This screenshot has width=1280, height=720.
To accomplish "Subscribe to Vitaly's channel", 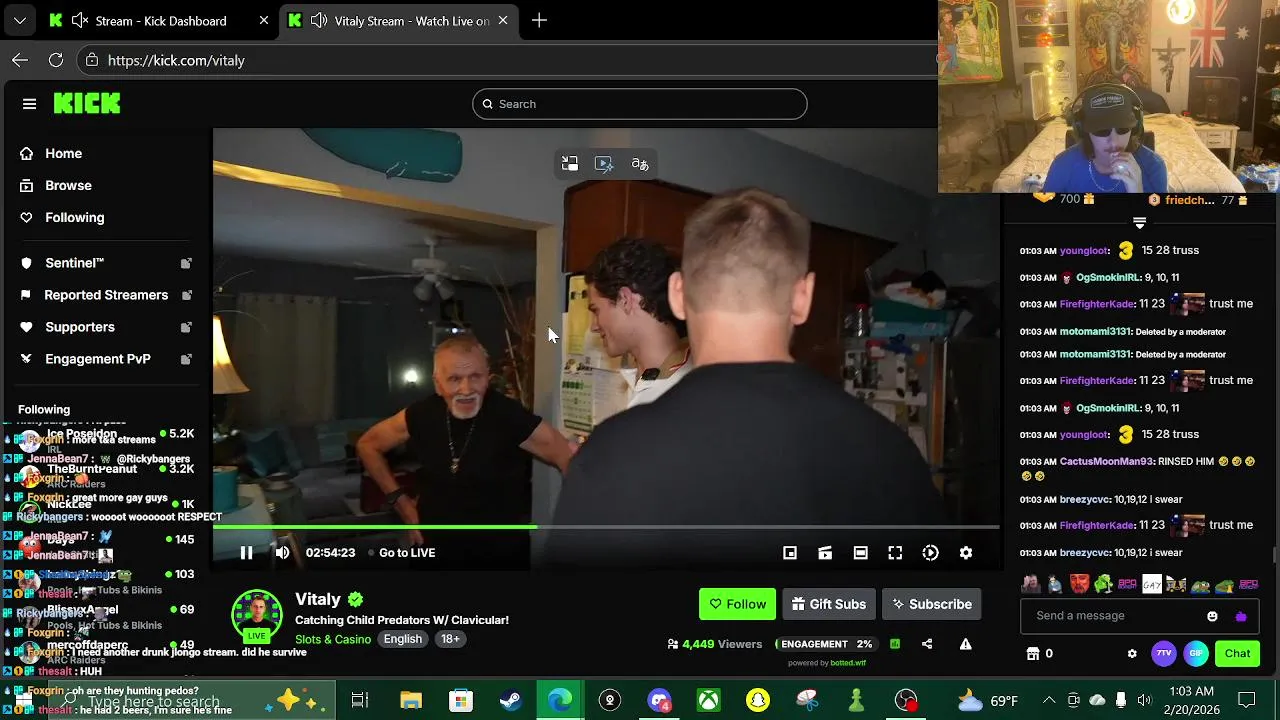I will coord(932,604).
